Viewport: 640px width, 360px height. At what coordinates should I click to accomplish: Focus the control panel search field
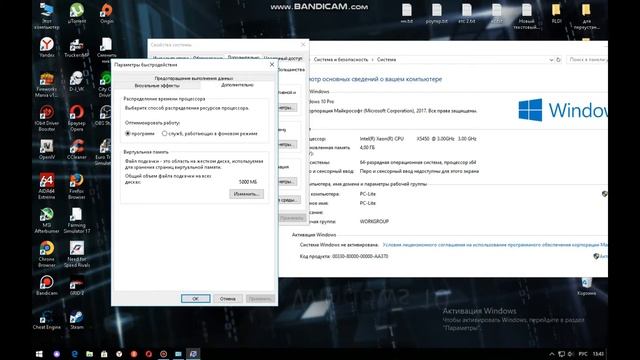coord(587,60)
